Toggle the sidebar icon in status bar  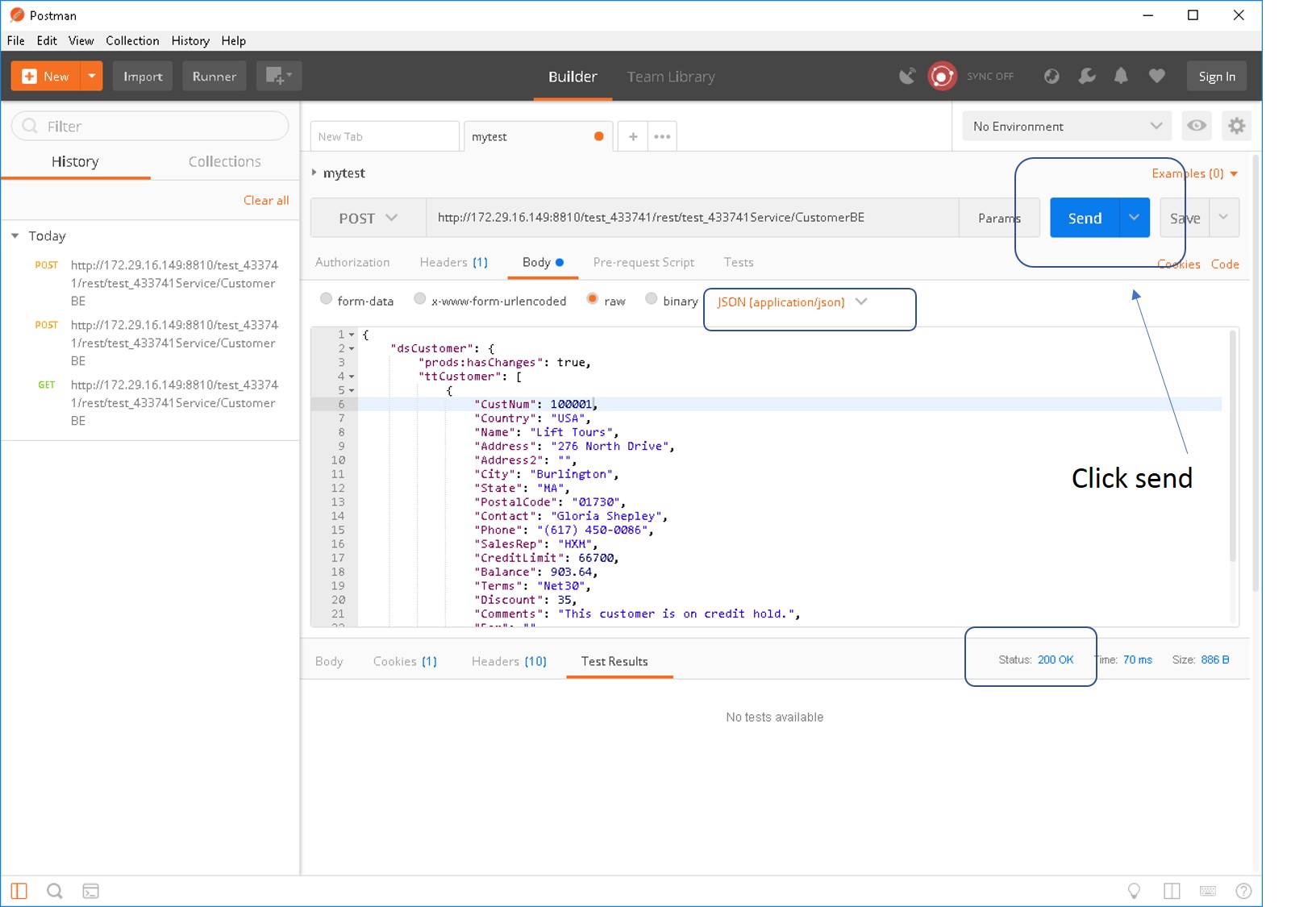click(x=19, y=891)
